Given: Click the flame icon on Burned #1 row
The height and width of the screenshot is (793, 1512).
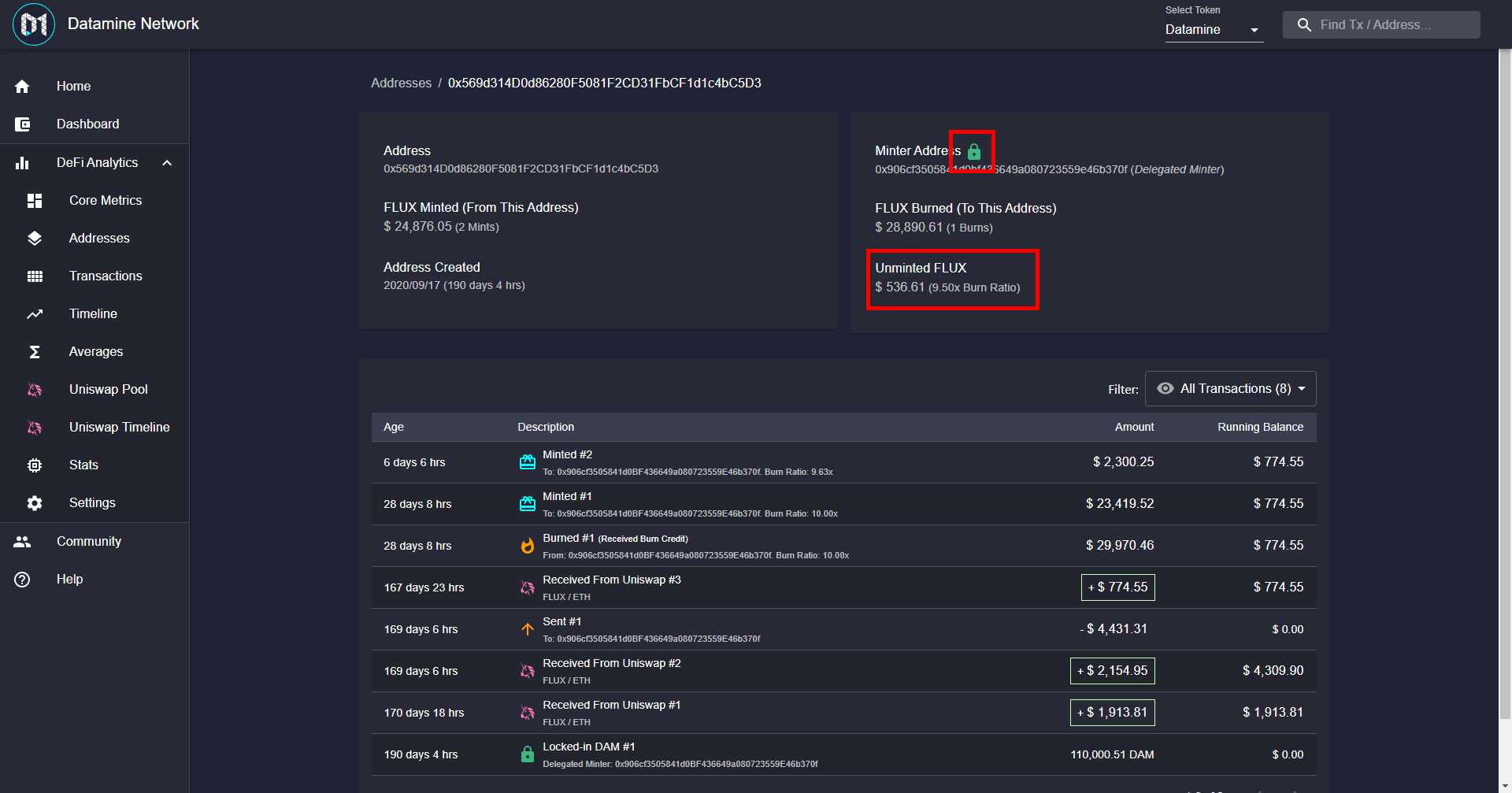Looking at the screenshot, I should tap(528, 546).
